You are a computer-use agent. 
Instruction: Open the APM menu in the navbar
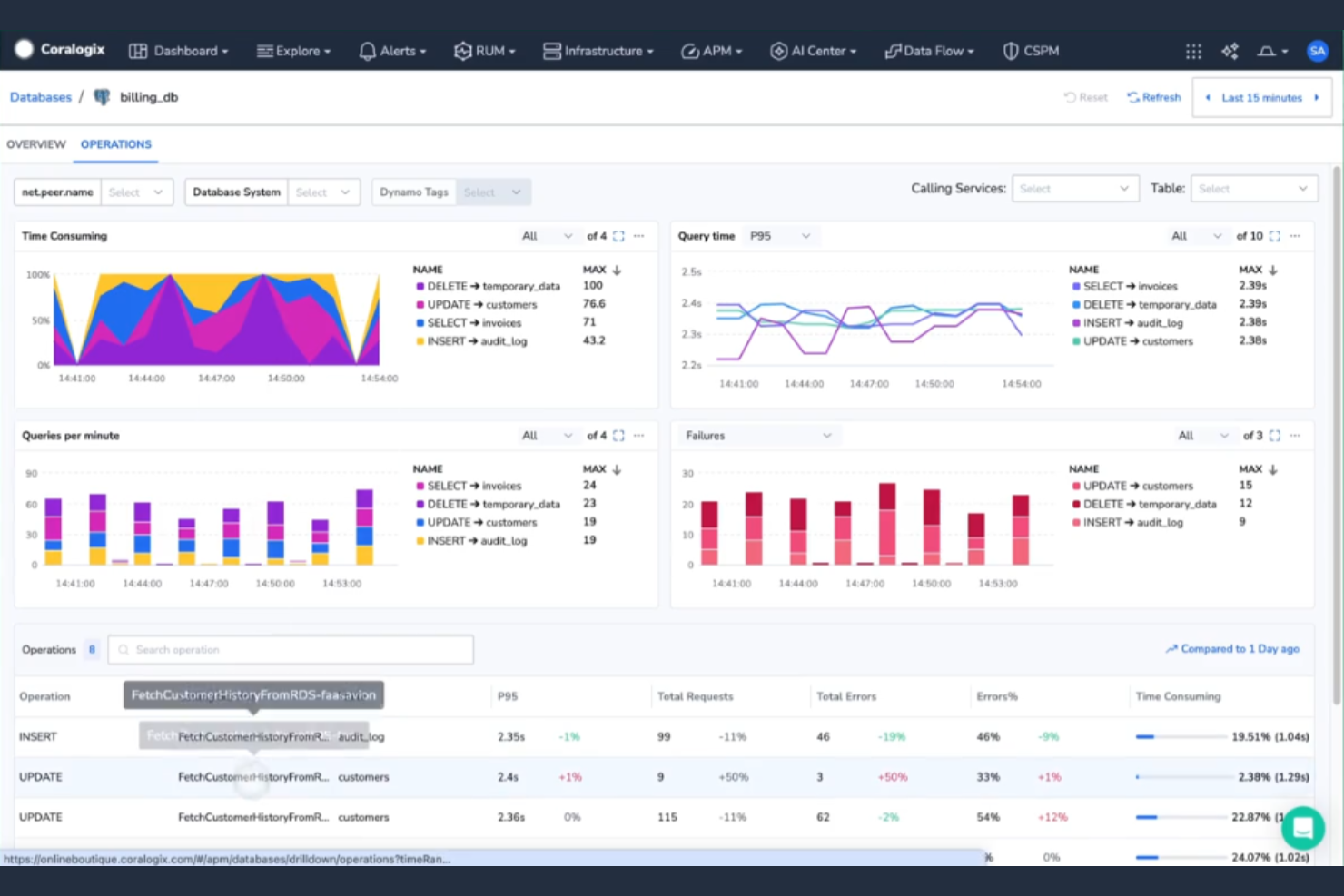click(712, 51)
